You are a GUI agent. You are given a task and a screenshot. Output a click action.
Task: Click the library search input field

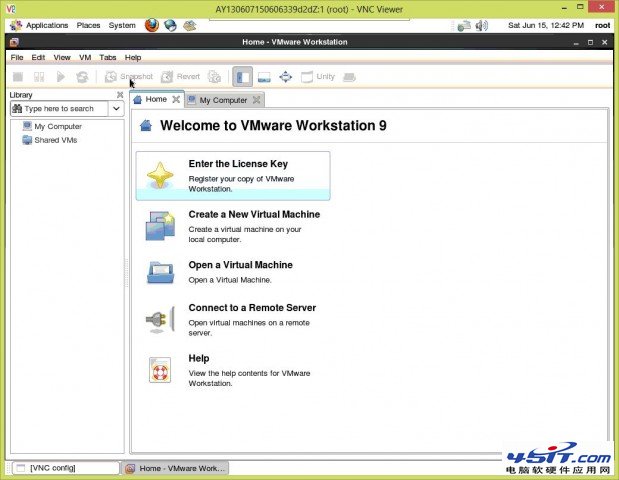(59, 109)
